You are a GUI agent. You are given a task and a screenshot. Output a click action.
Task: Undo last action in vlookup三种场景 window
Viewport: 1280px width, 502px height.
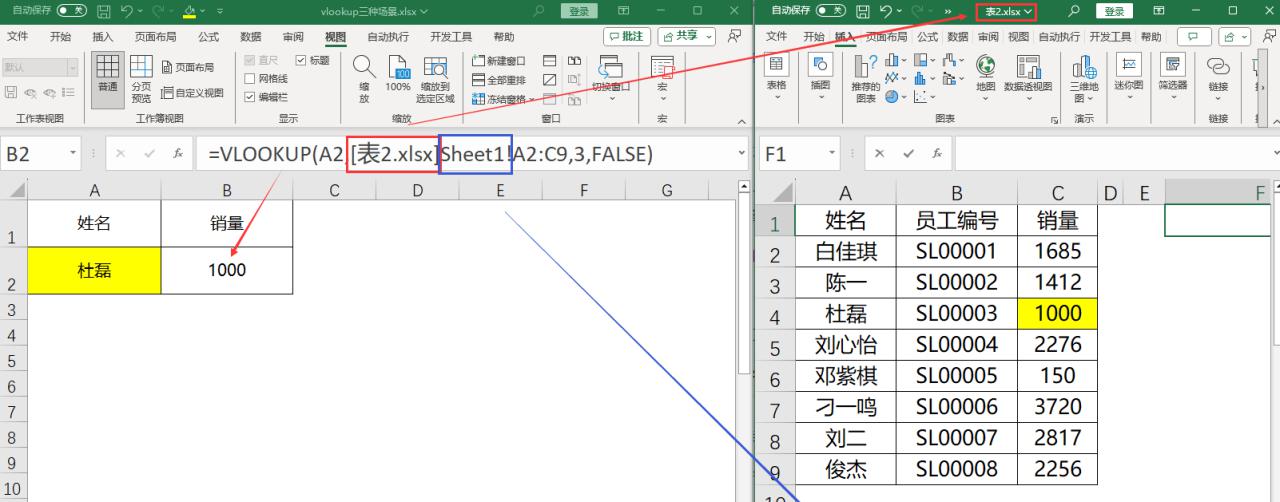pos(127,11)
